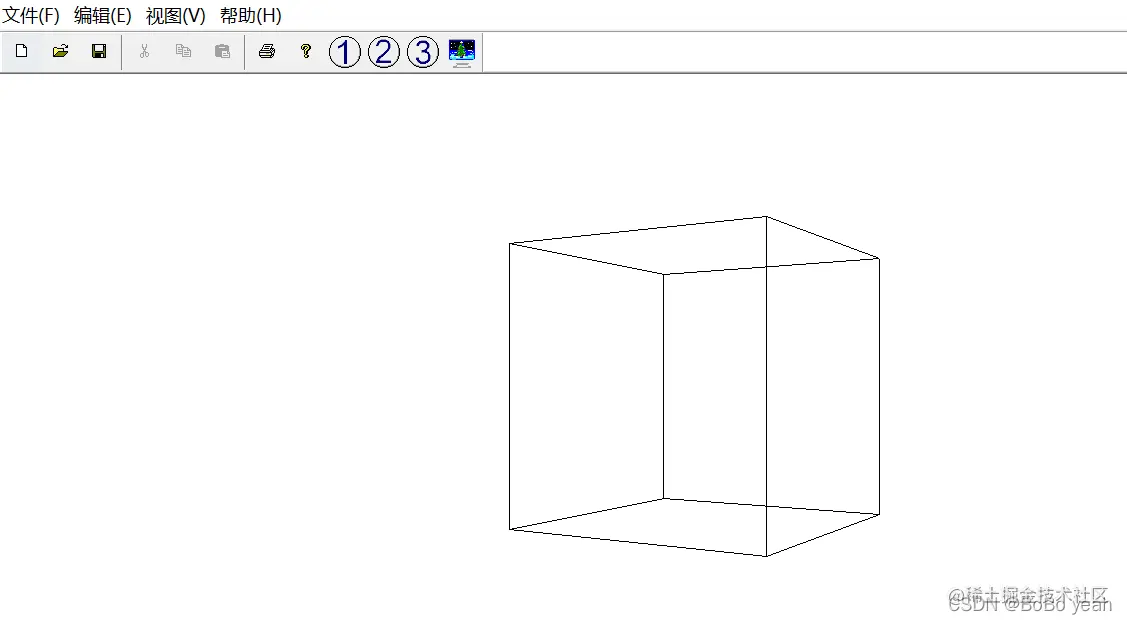
Task: Open the 视图(V) menu
Action: [x=175, y=15]
